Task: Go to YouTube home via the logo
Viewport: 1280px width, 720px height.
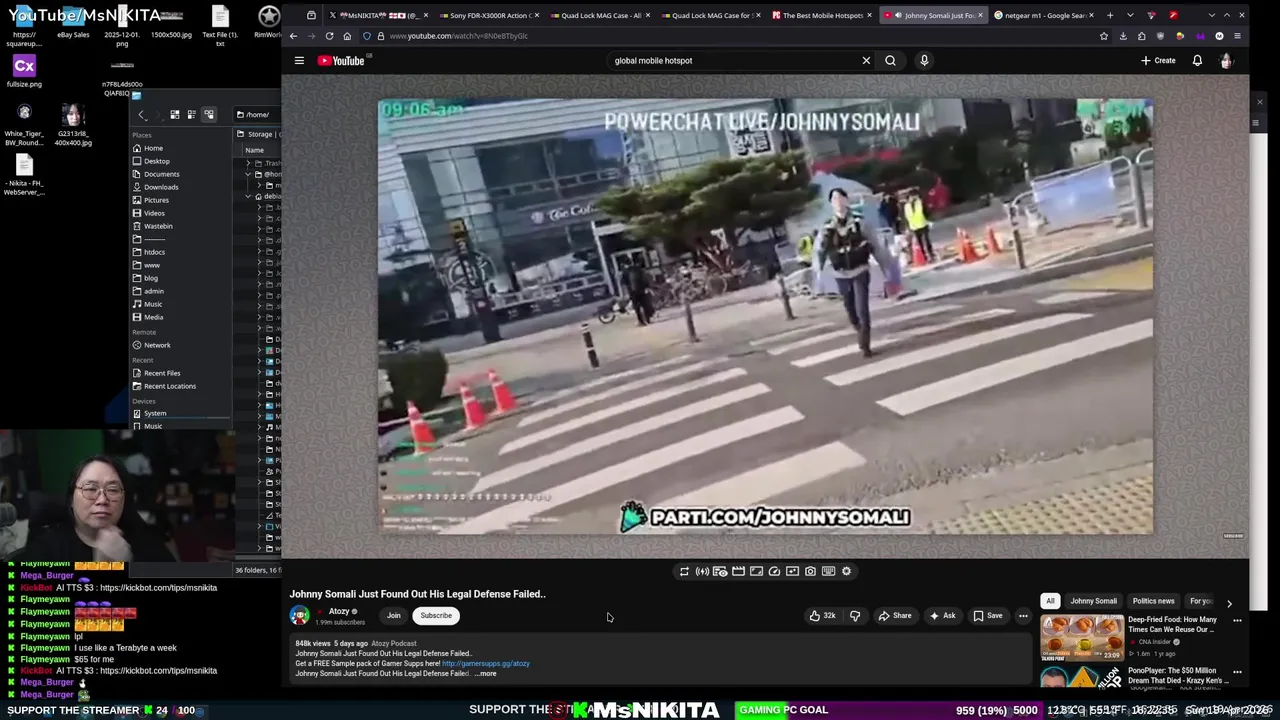Action: coord(342,61)
